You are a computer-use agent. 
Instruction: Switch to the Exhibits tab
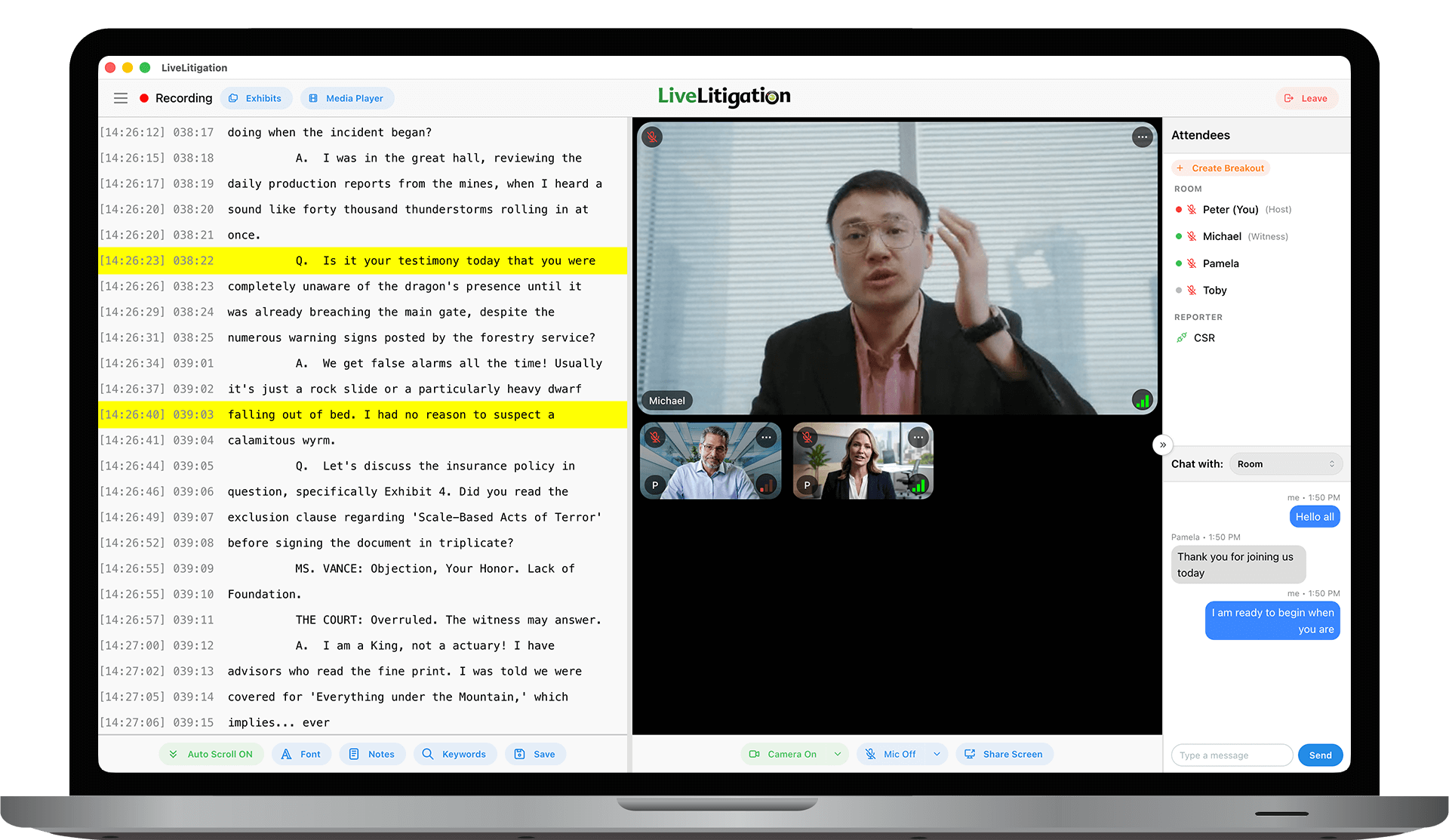tap(257, 98)
